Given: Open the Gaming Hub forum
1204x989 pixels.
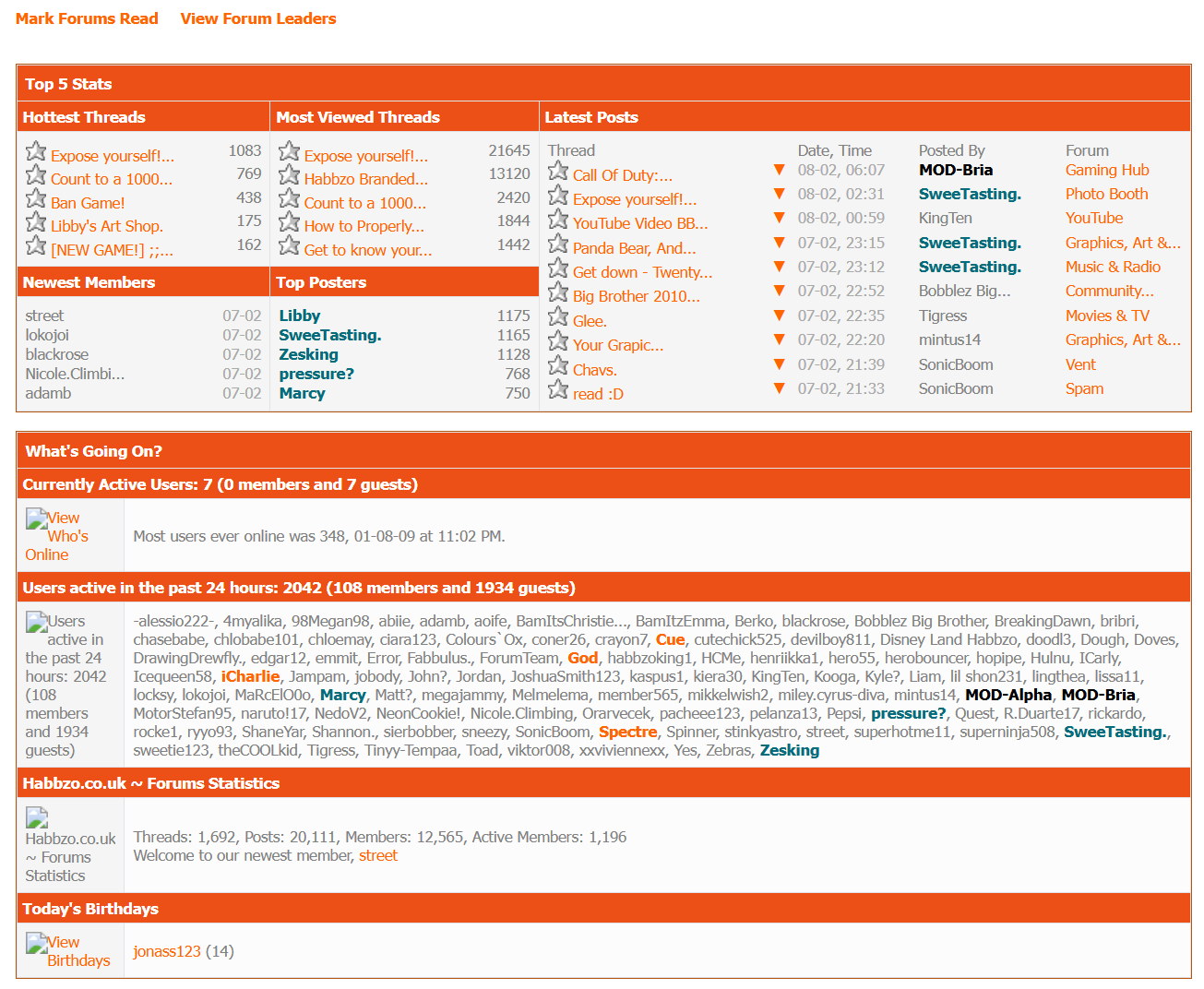Looking at the screenshot, I should point(1107,170).
